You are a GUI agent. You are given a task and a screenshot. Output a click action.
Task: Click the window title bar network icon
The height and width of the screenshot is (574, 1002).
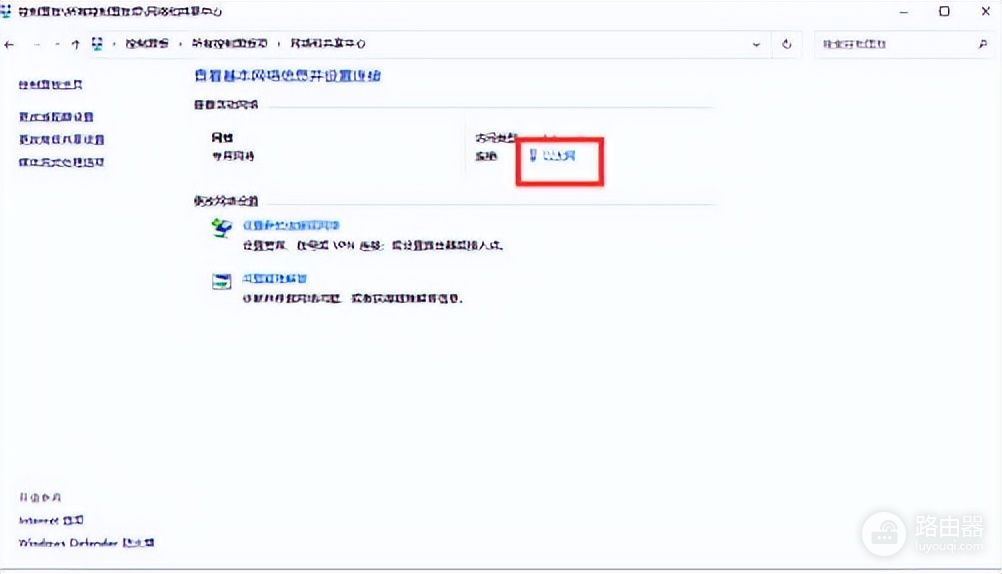coord(6,11)
